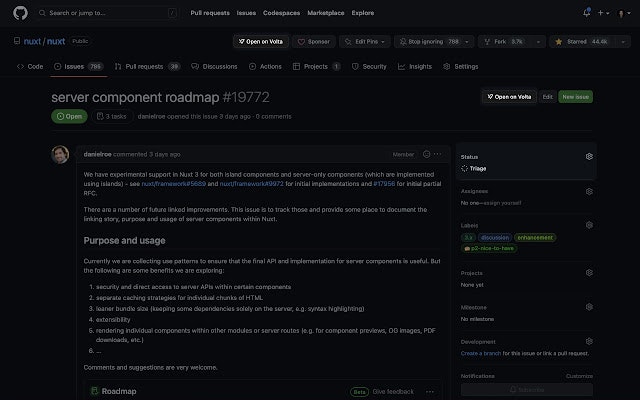Viewport: 640px width, 400px height.
Task: Open the plus create-new dropdown
Action: click(x=603, y=13)
